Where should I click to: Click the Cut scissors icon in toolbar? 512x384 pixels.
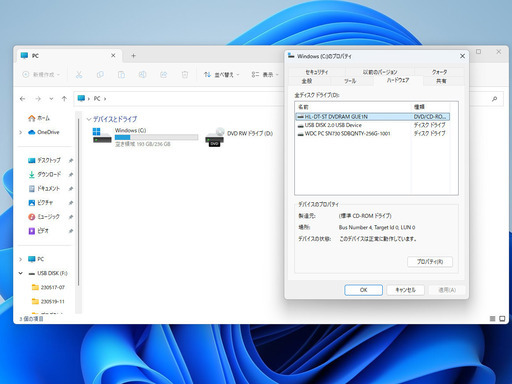click(79, 75)
